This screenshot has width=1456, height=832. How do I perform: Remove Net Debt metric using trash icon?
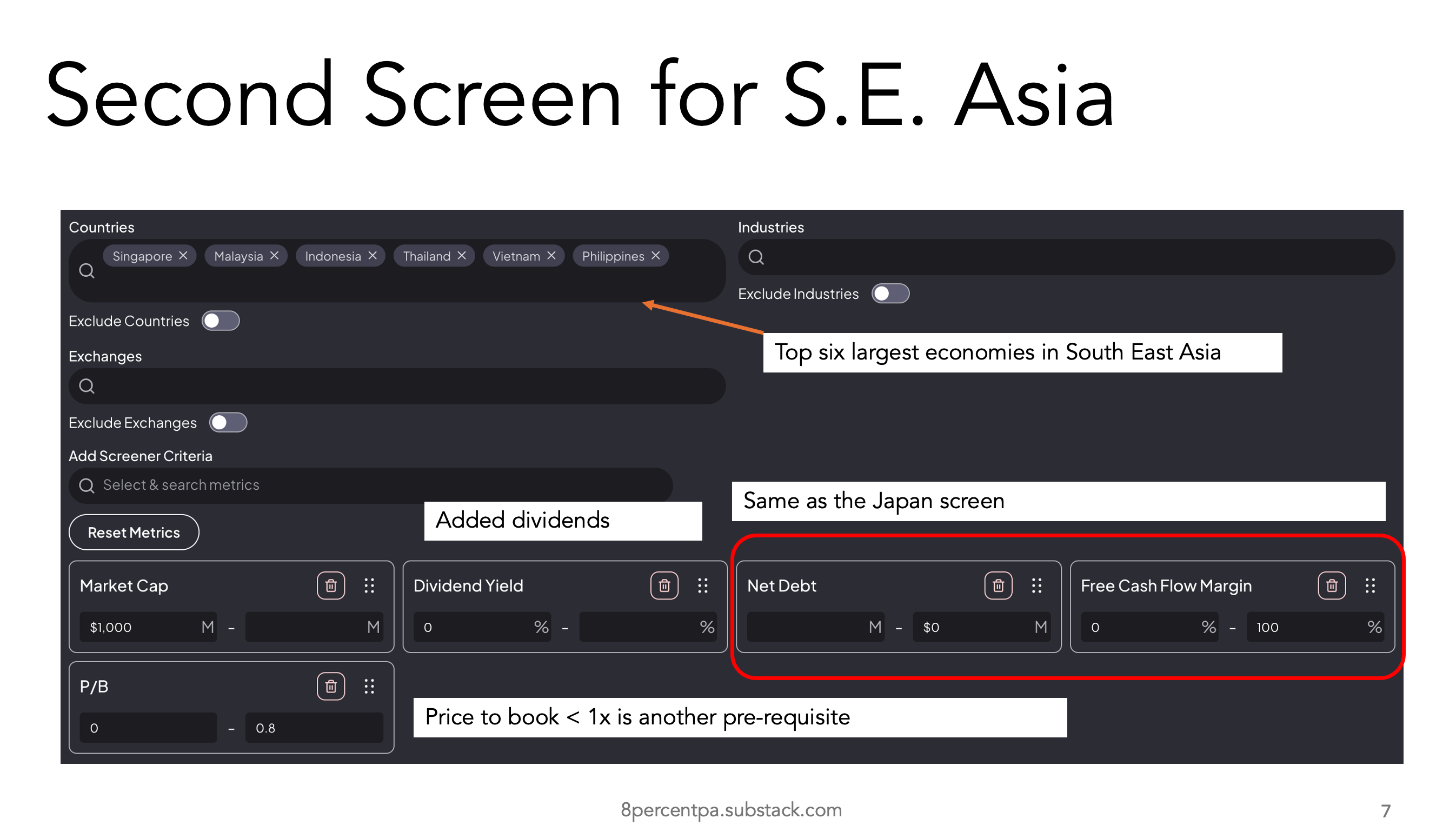[x=998, y=585]
